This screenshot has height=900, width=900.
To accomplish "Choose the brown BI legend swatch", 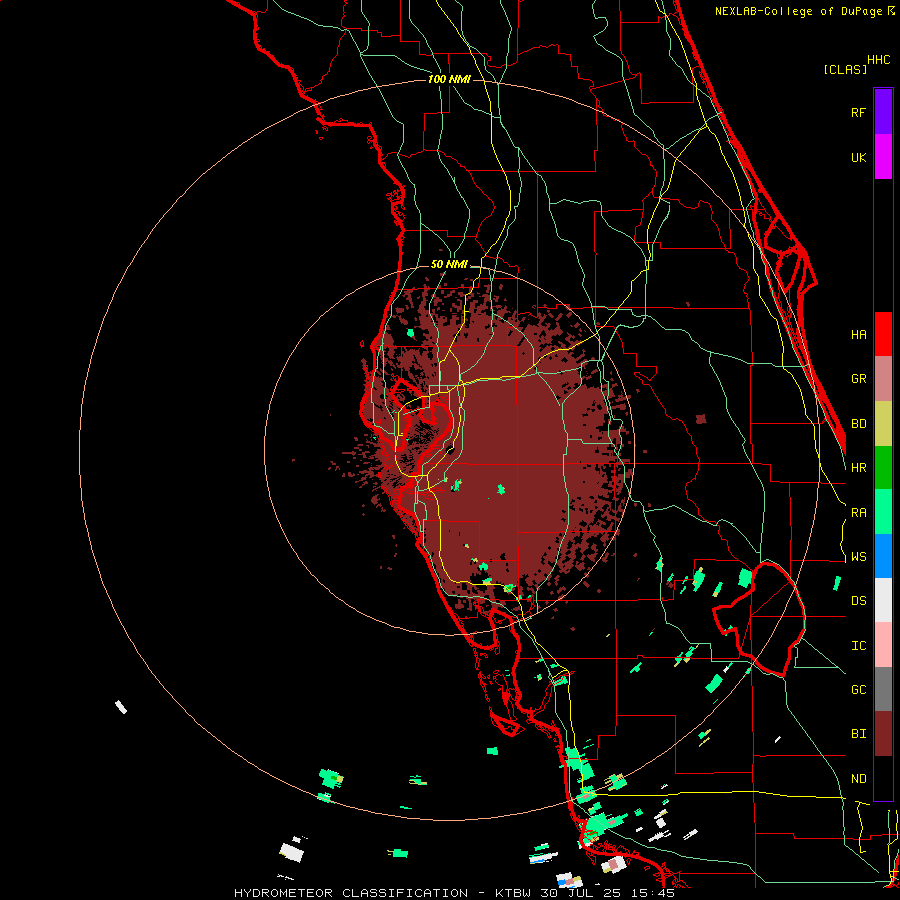I will point(883,734).
